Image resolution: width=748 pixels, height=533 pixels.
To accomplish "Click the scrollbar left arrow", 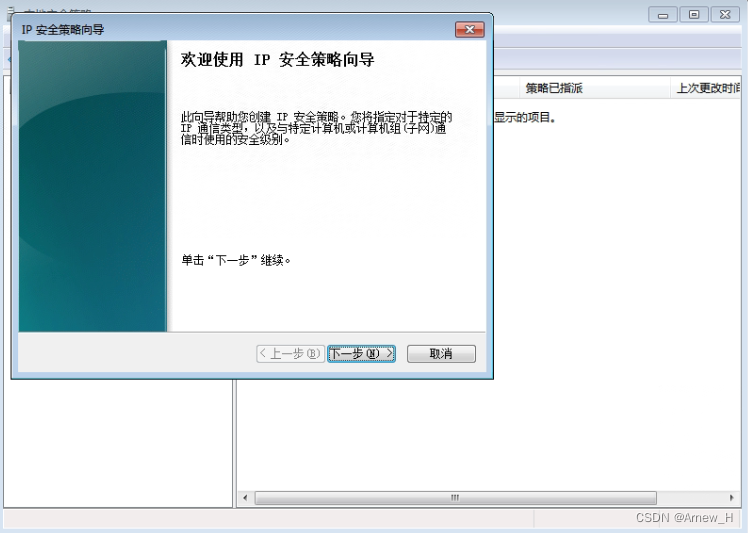I will (245, 498).
